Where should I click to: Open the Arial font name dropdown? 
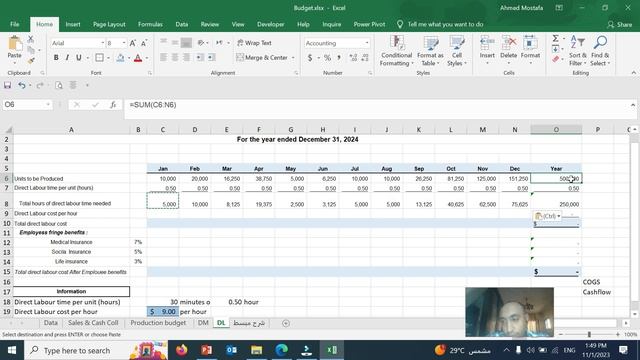[102, 43]
